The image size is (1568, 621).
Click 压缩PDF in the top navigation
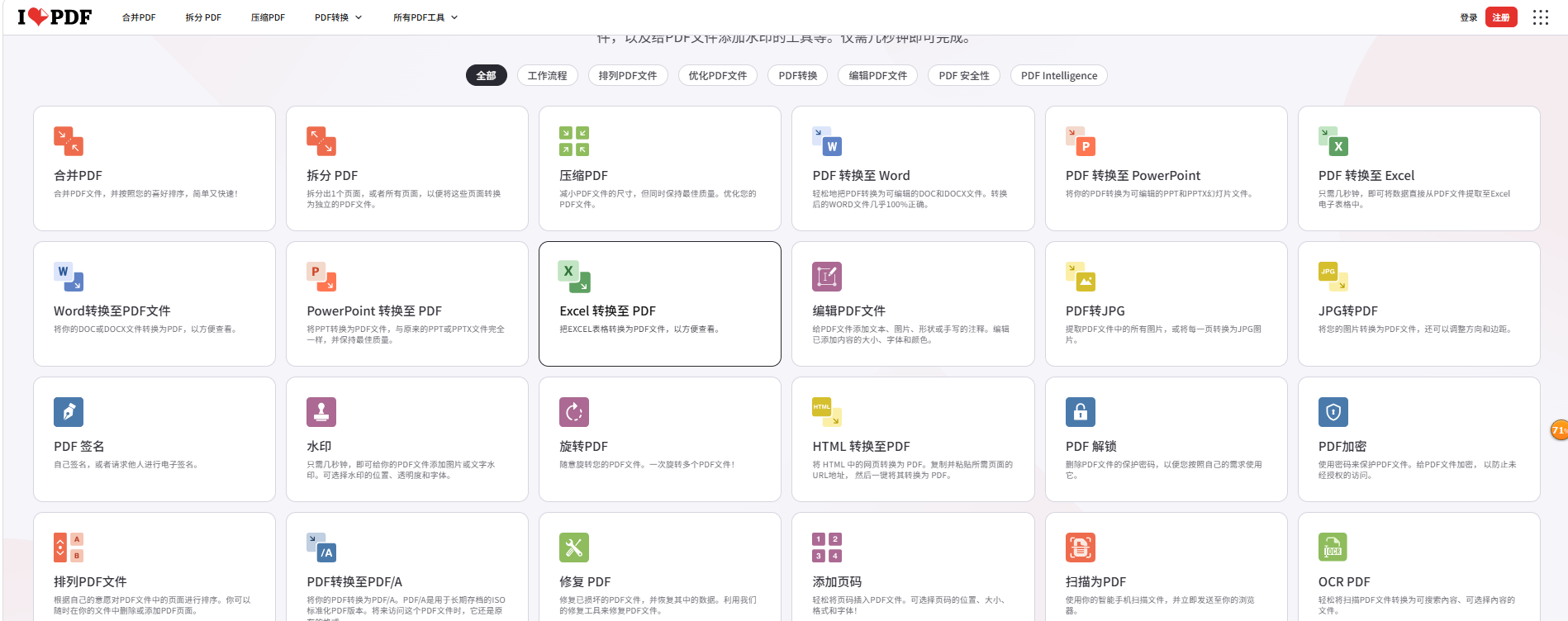(268, 17)
